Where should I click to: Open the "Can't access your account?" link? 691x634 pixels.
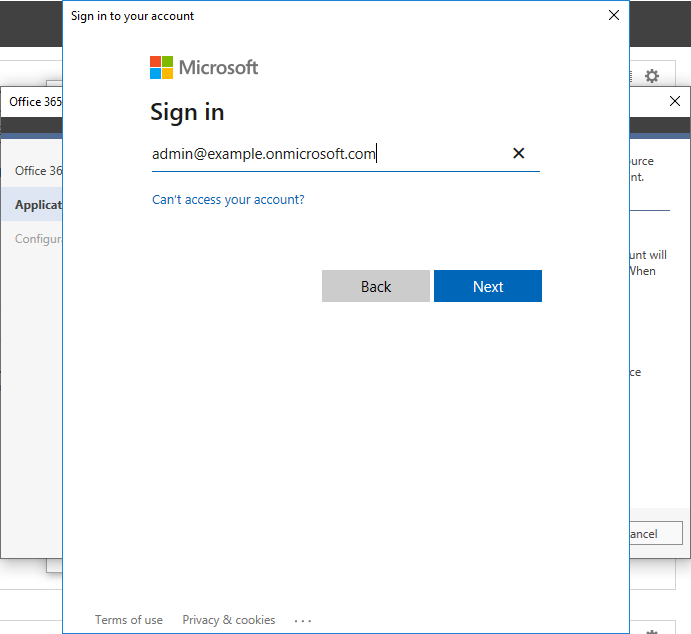[228, 200]
